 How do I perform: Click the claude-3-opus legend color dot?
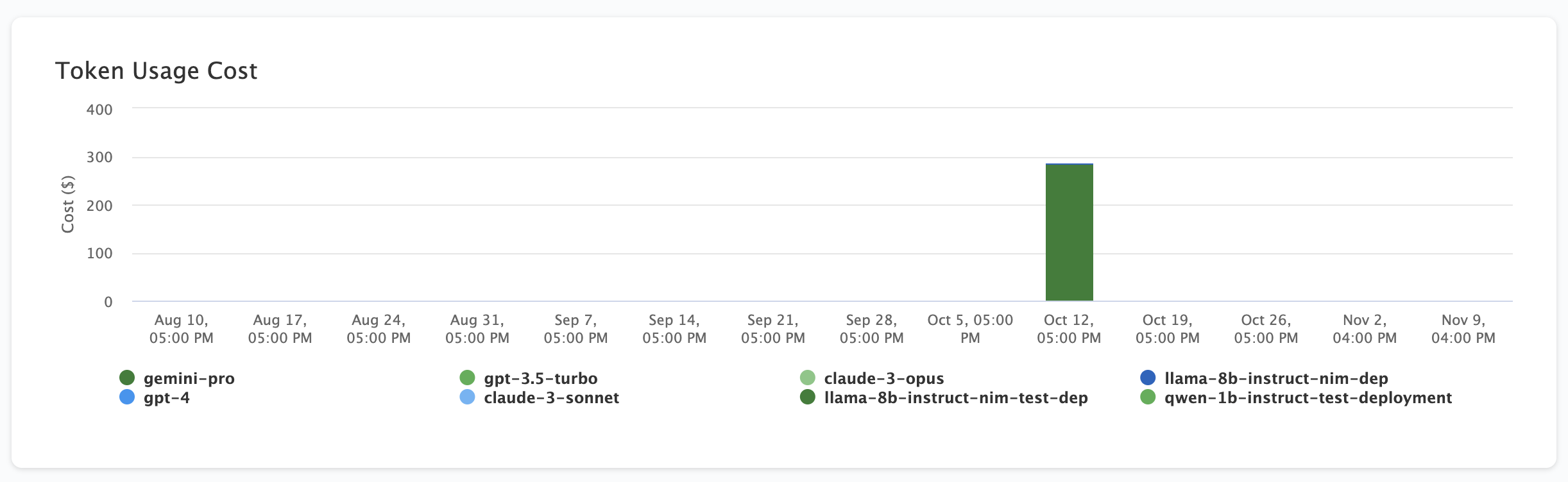point(808,378)
